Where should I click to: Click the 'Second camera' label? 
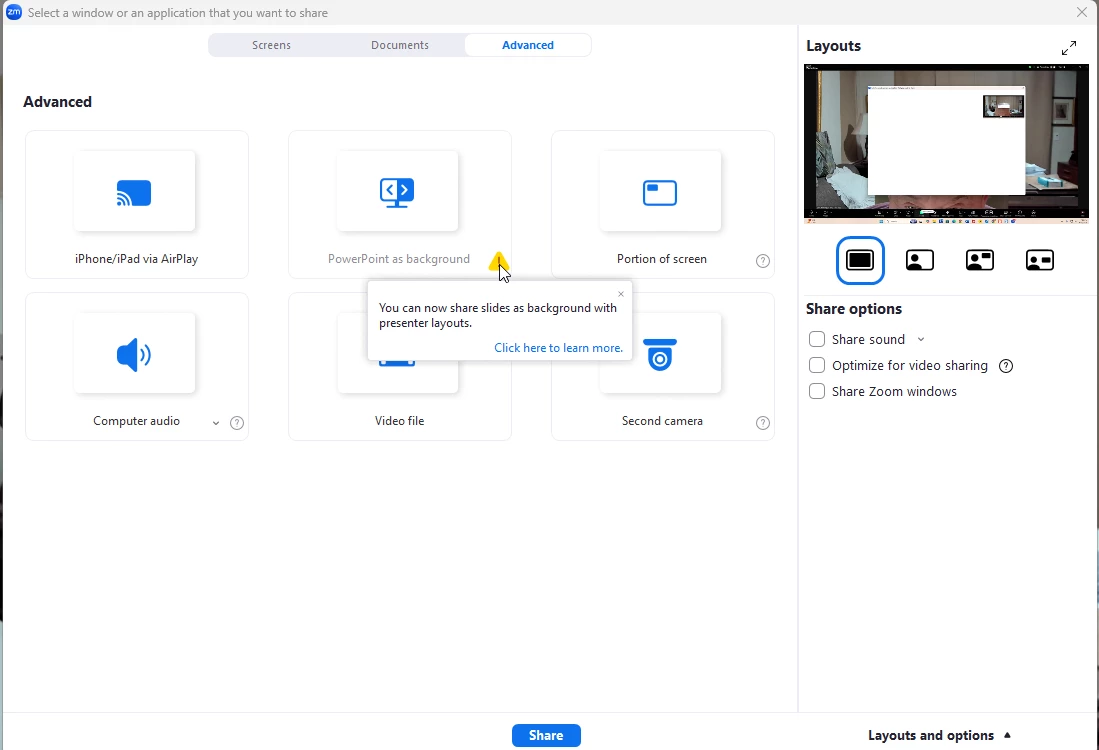pyautogui.click(x=662, y=421)
